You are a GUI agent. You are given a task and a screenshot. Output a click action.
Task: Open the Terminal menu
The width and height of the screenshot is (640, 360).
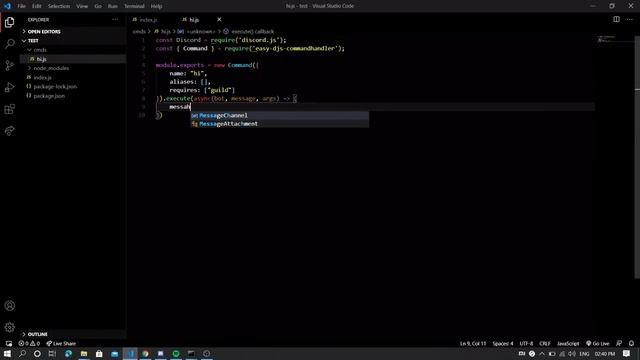tap(134, 6)
